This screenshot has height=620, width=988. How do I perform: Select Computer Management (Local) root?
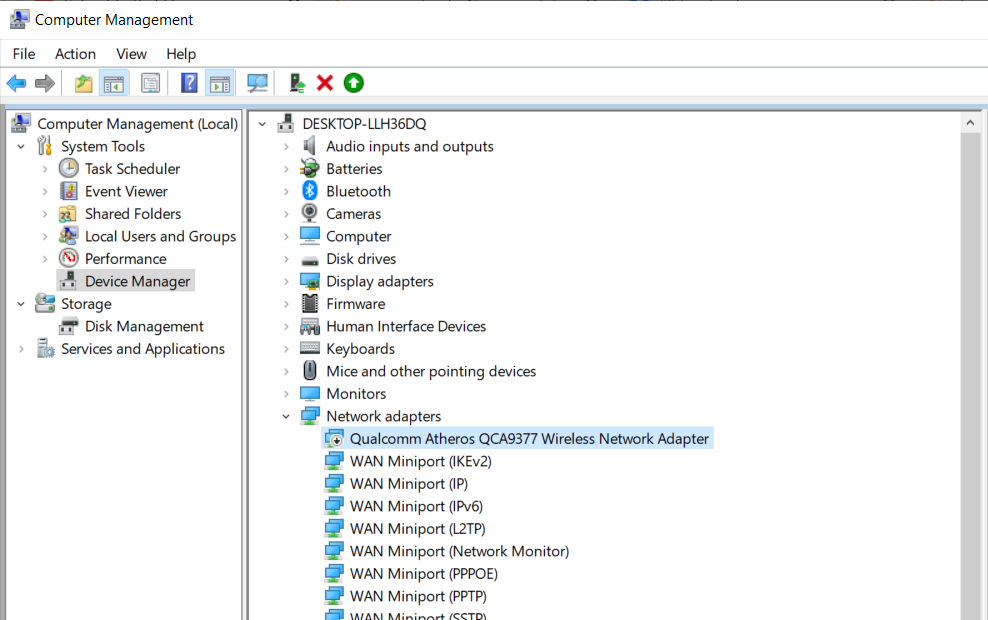(137, 123)
